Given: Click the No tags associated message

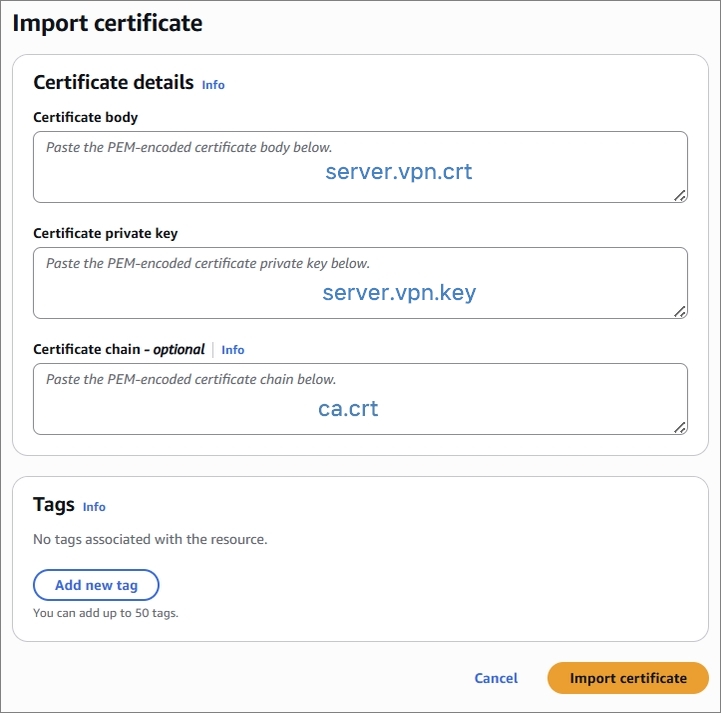Looking at the screenshot, I should coord(150,539).
